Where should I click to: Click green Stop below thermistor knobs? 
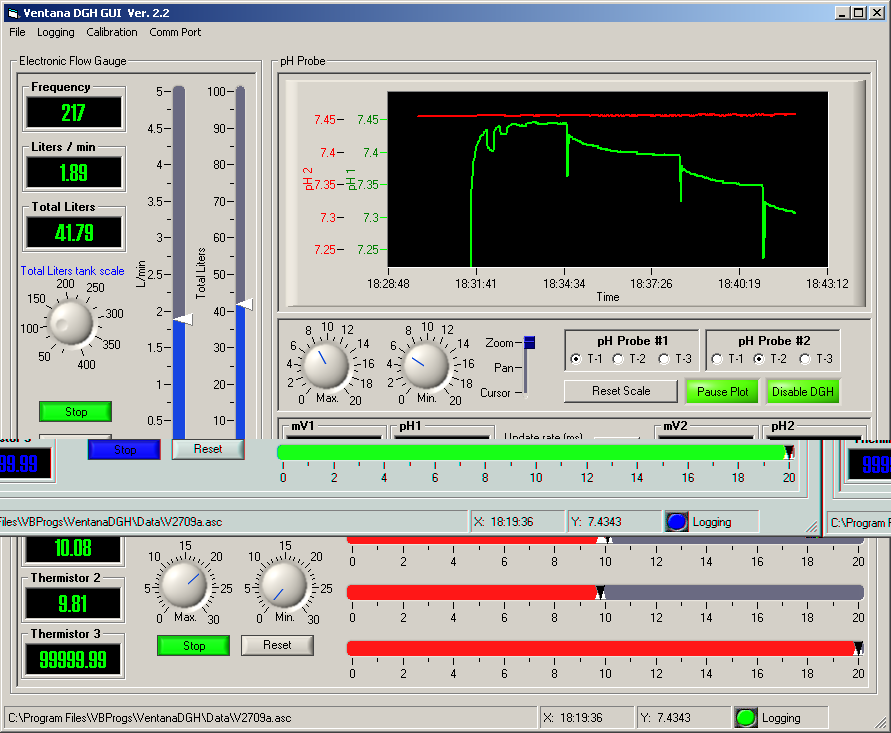click(194, 645)
